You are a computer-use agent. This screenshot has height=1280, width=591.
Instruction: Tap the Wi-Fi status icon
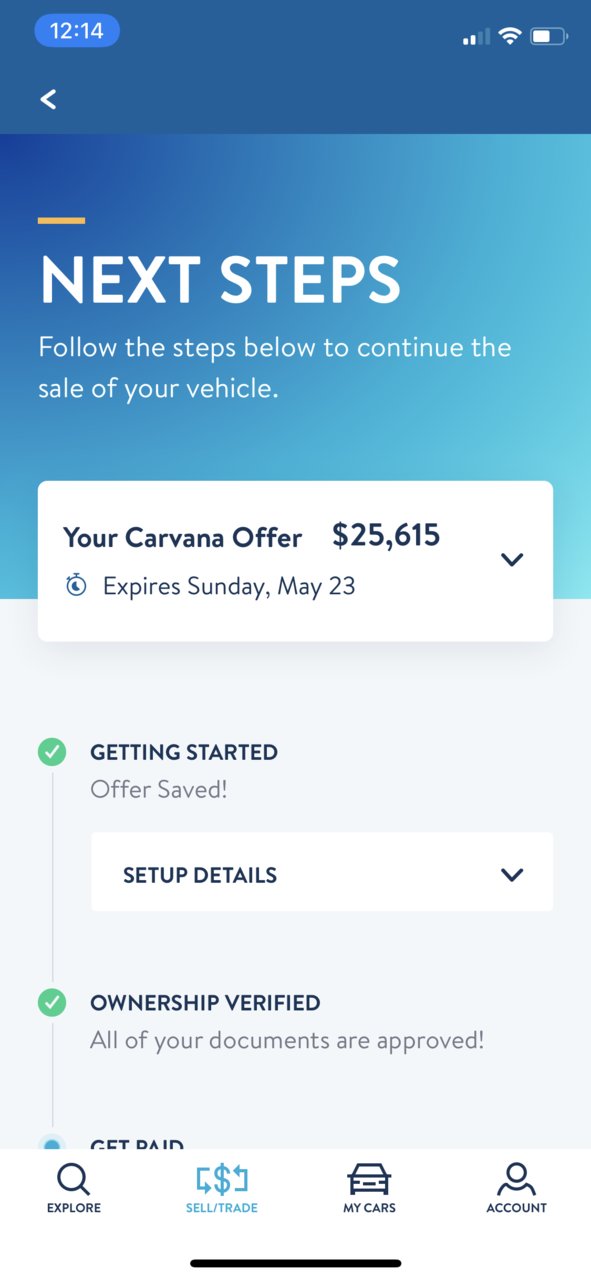pyautogui.click(x=510, y=37)
